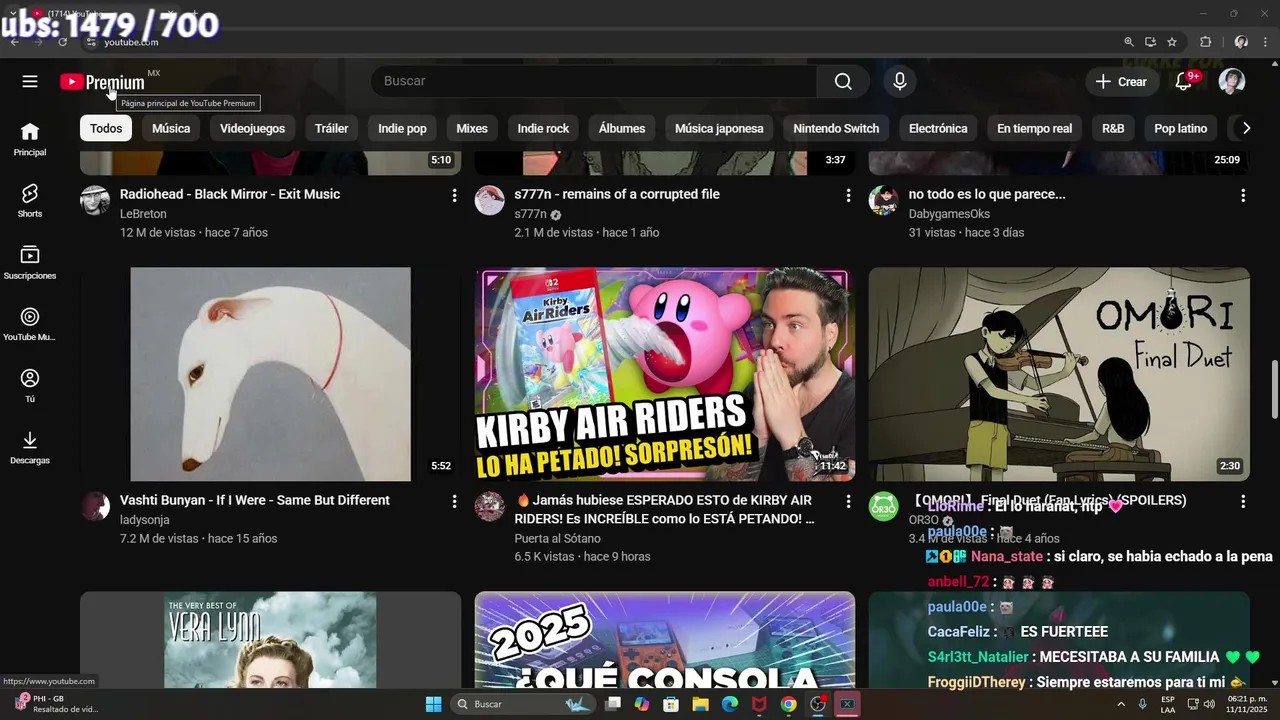Select the Indie rock filter chip

tap(543, 128)
